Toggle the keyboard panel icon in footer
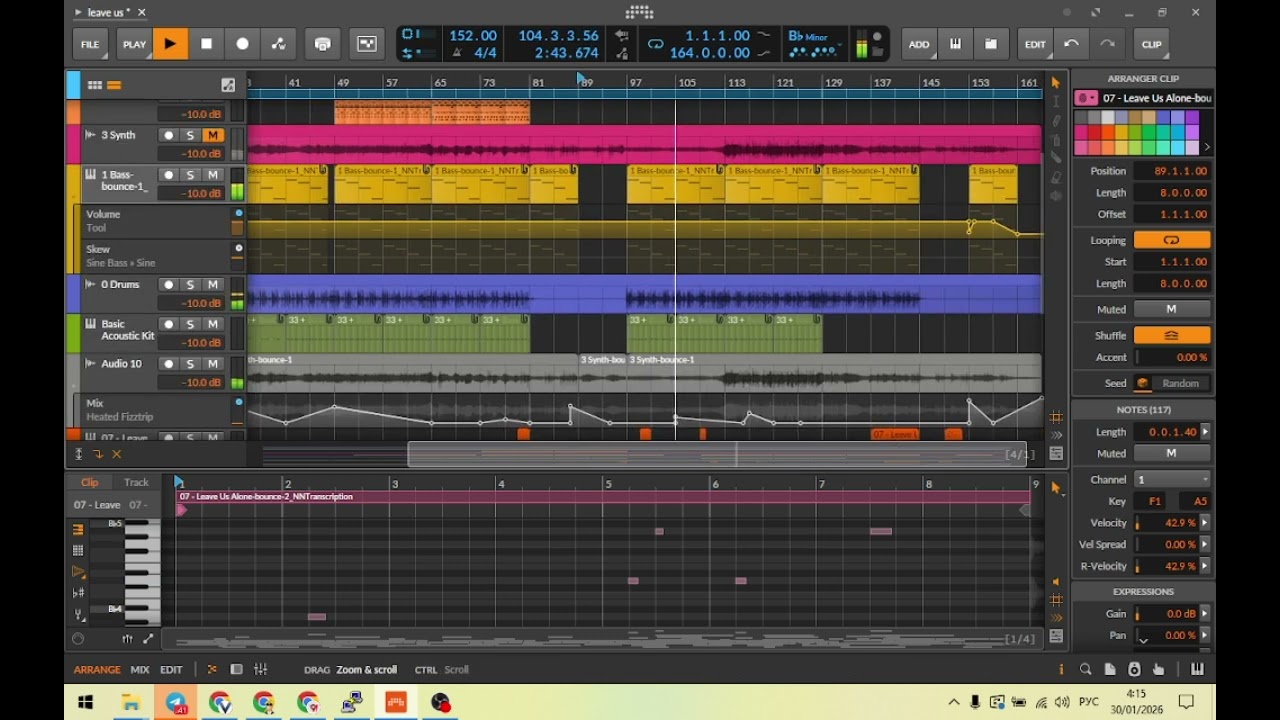This screenshot has width=1280, height=720. pyautogui.click(x=1197, y=669)
